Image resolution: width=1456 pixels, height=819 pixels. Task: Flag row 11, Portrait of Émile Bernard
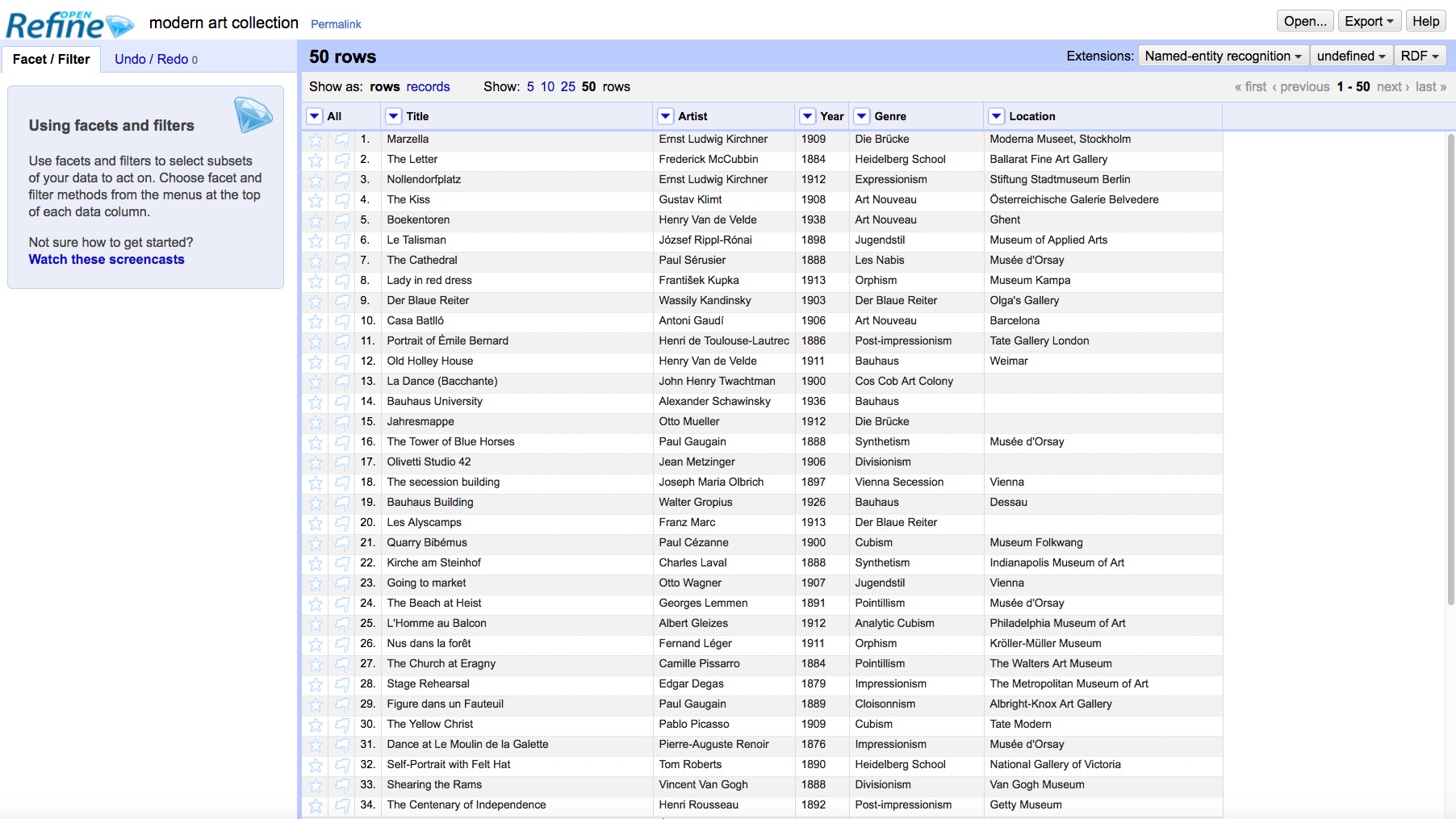(x=341, y=341)
